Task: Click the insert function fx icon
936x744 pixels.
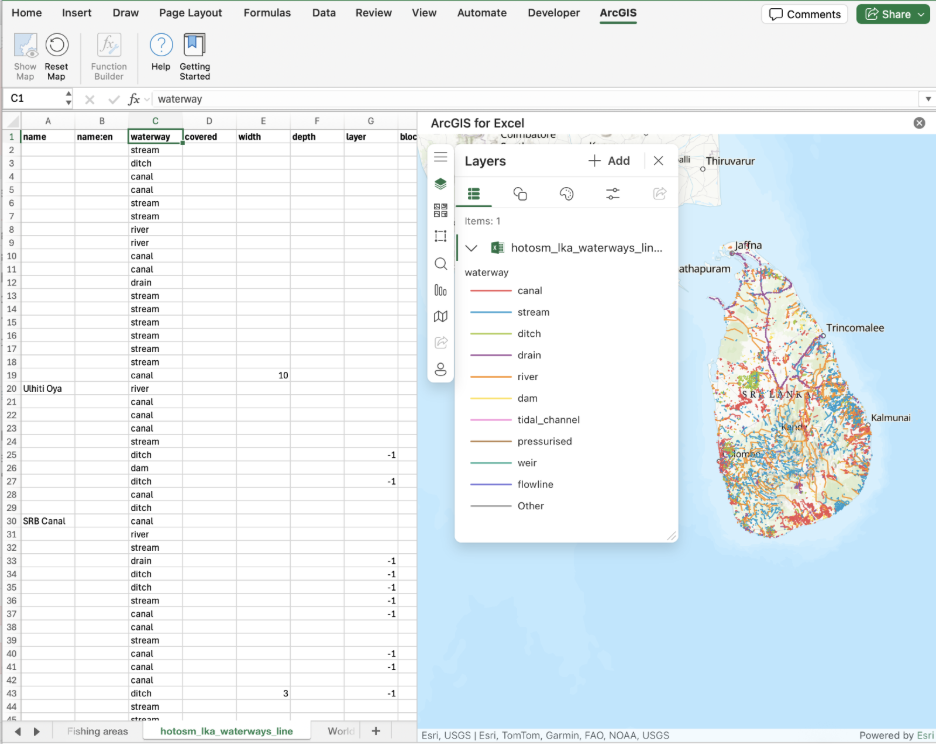Action: tap(134, 99)
